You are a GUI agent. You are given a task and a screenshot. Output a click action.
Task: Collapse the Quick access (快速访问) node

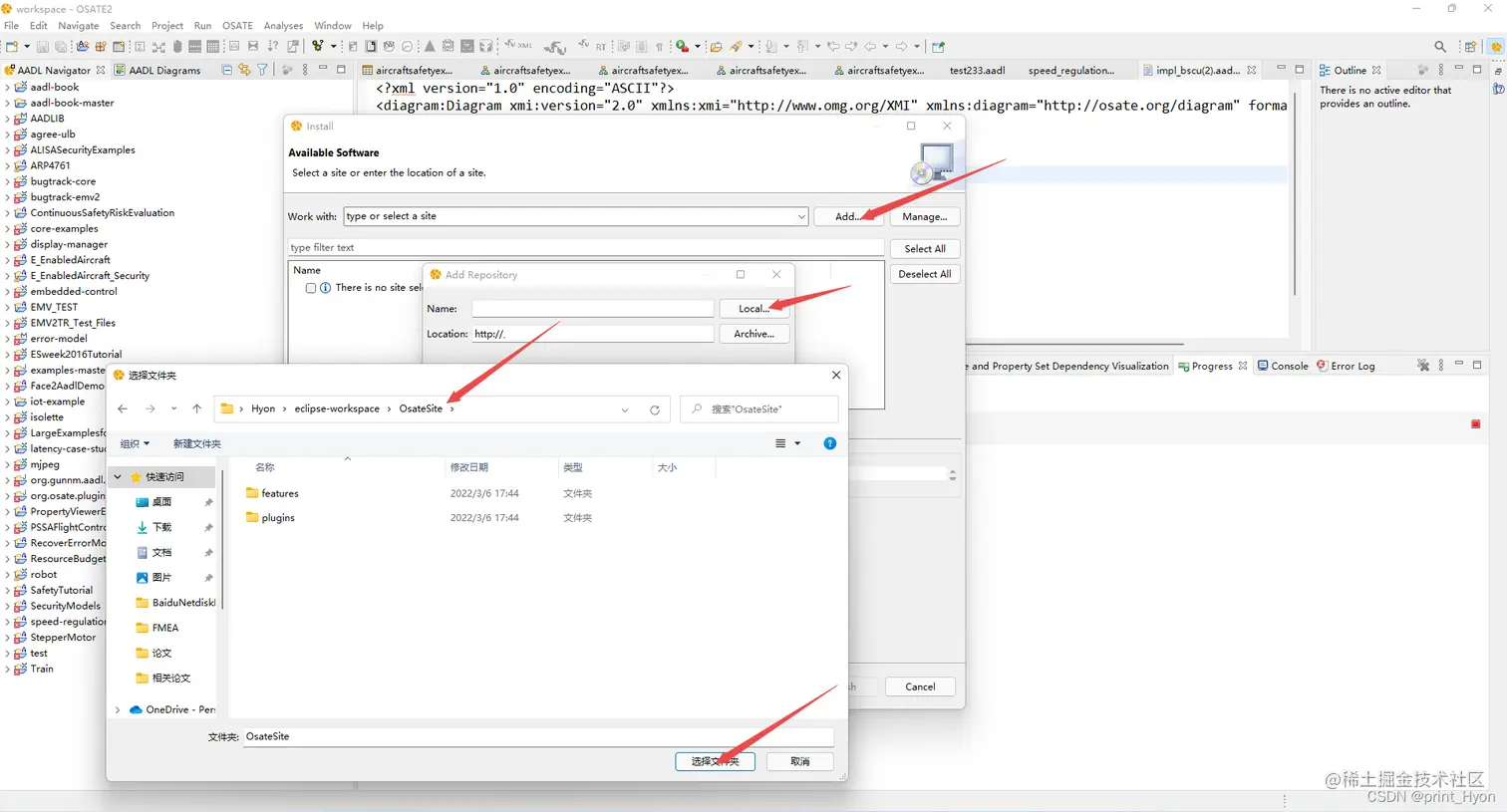(118, 477)
